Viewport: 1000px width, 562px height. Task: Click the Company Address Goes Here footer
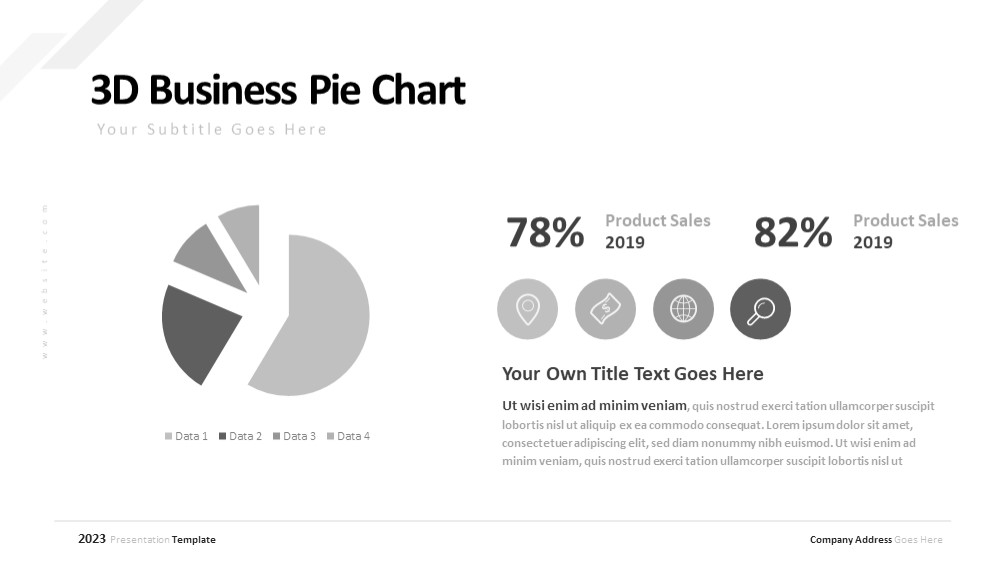pyautogui.click(x=876, y=540)
